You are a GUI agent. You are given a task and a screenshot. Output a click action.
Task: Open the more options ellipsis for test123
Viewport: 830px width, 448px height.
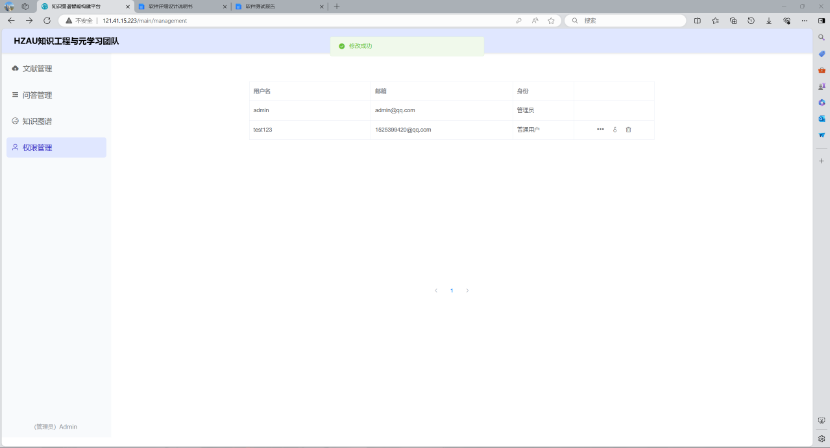pos(600,130)
